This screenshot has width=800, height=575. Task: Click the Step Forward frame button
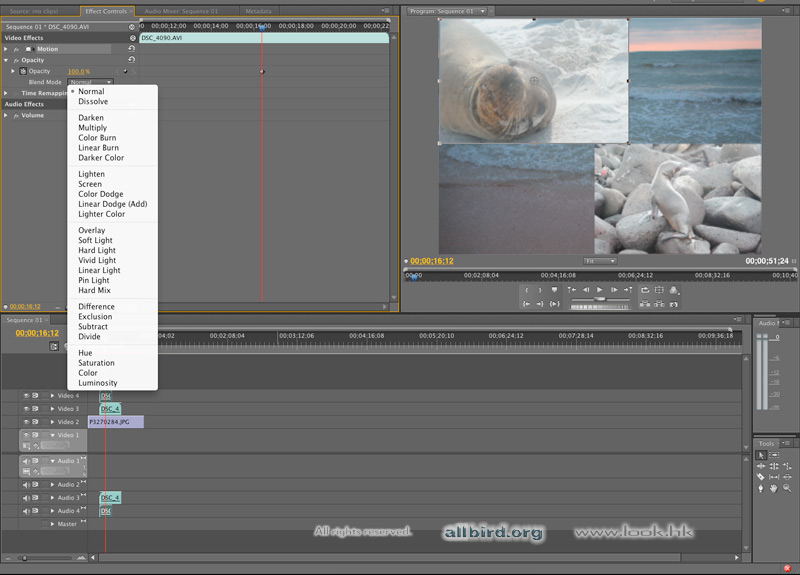614,290
